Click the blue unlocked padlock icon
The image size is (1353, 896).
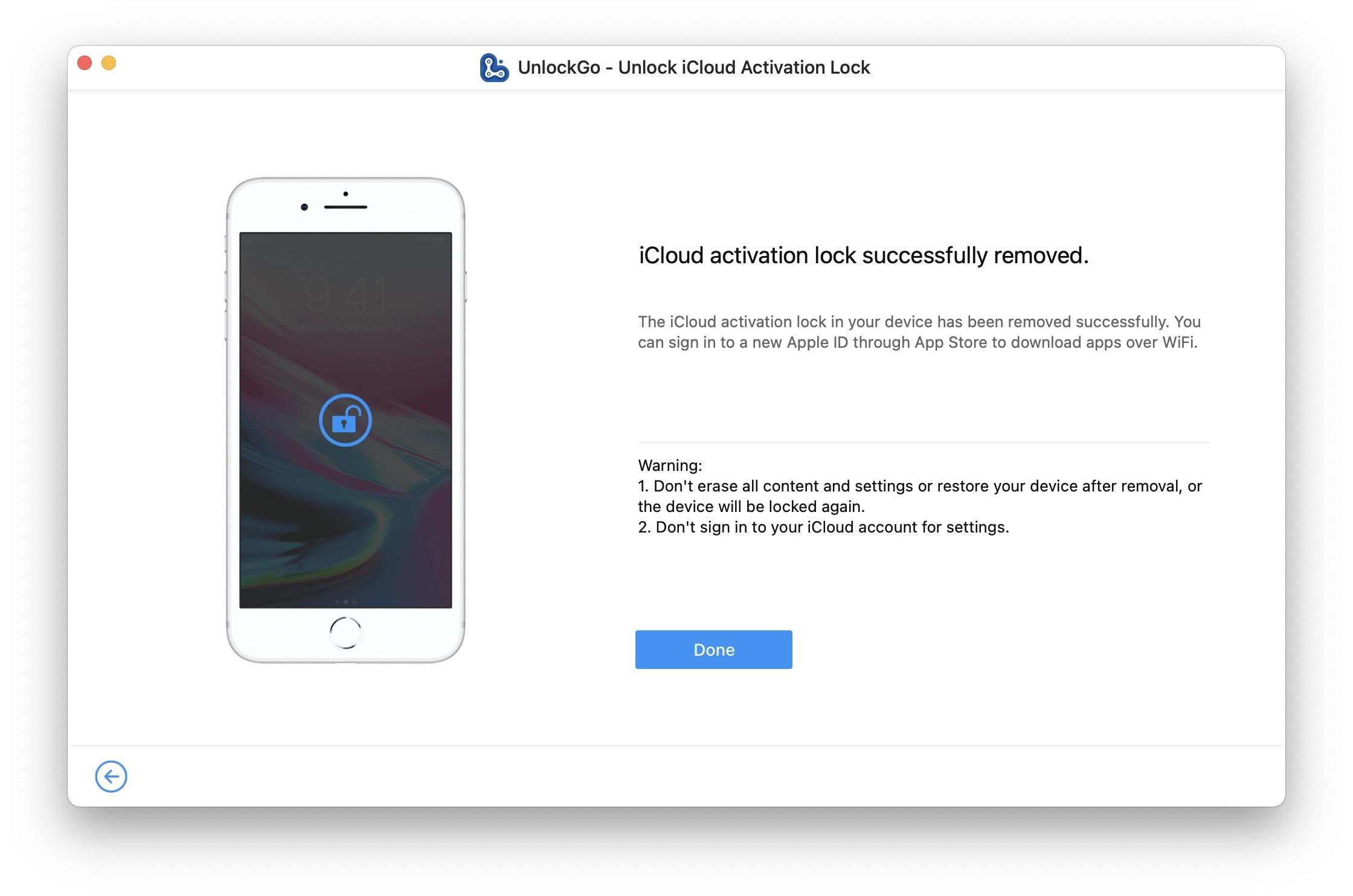point(345,420)
